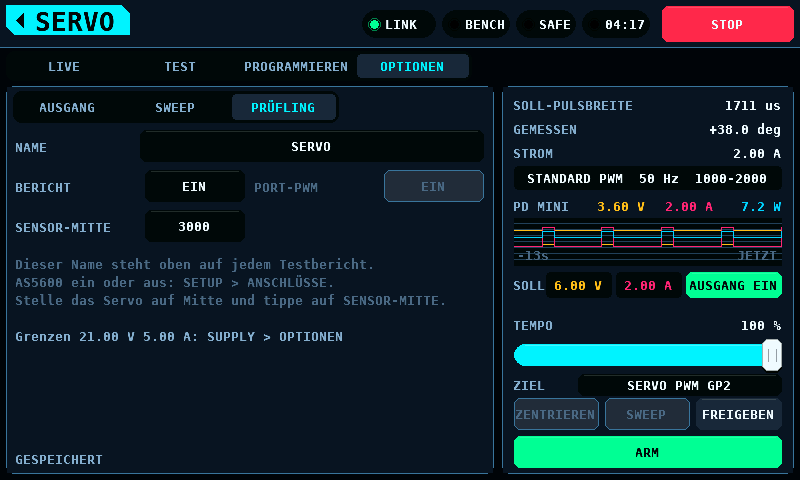Click the 04:17 timer pill
This screenshot has height=480, width=800.
click(616, 24)
